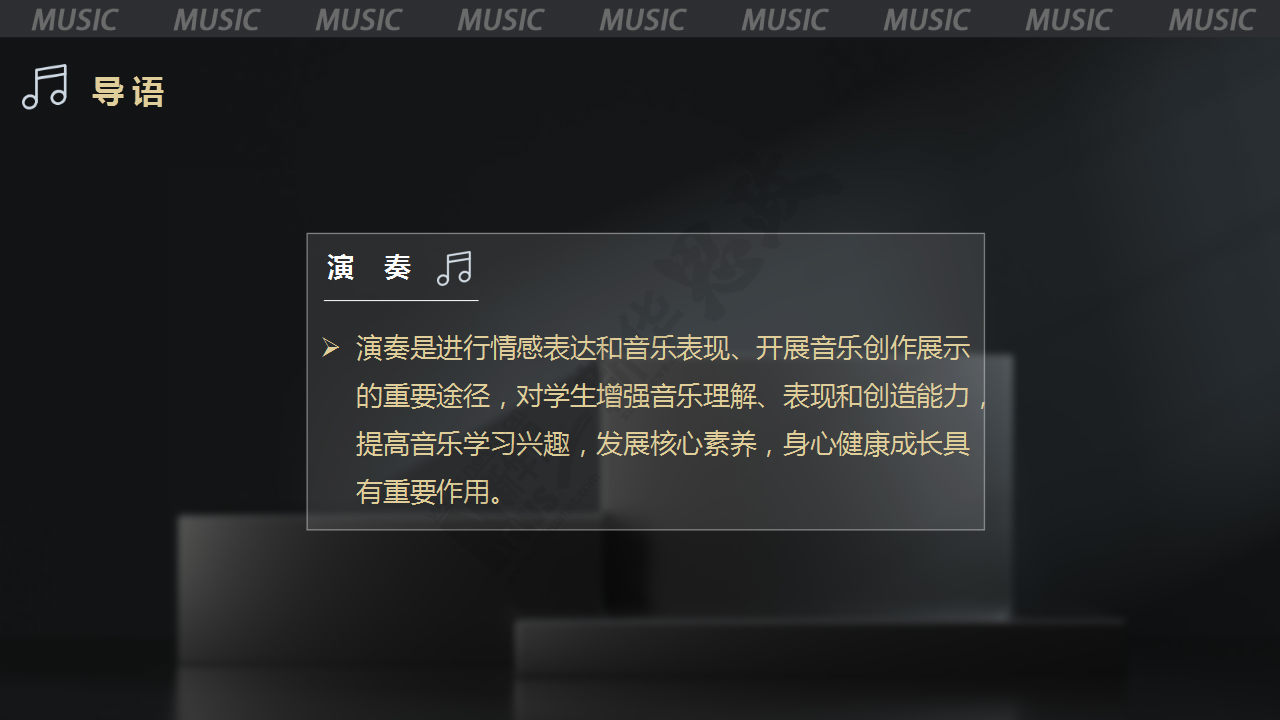The image size is (1280, 720).
Task: Click the phrase 开展音乐创作展示 in first line
Action: click(x=863, y=348)
